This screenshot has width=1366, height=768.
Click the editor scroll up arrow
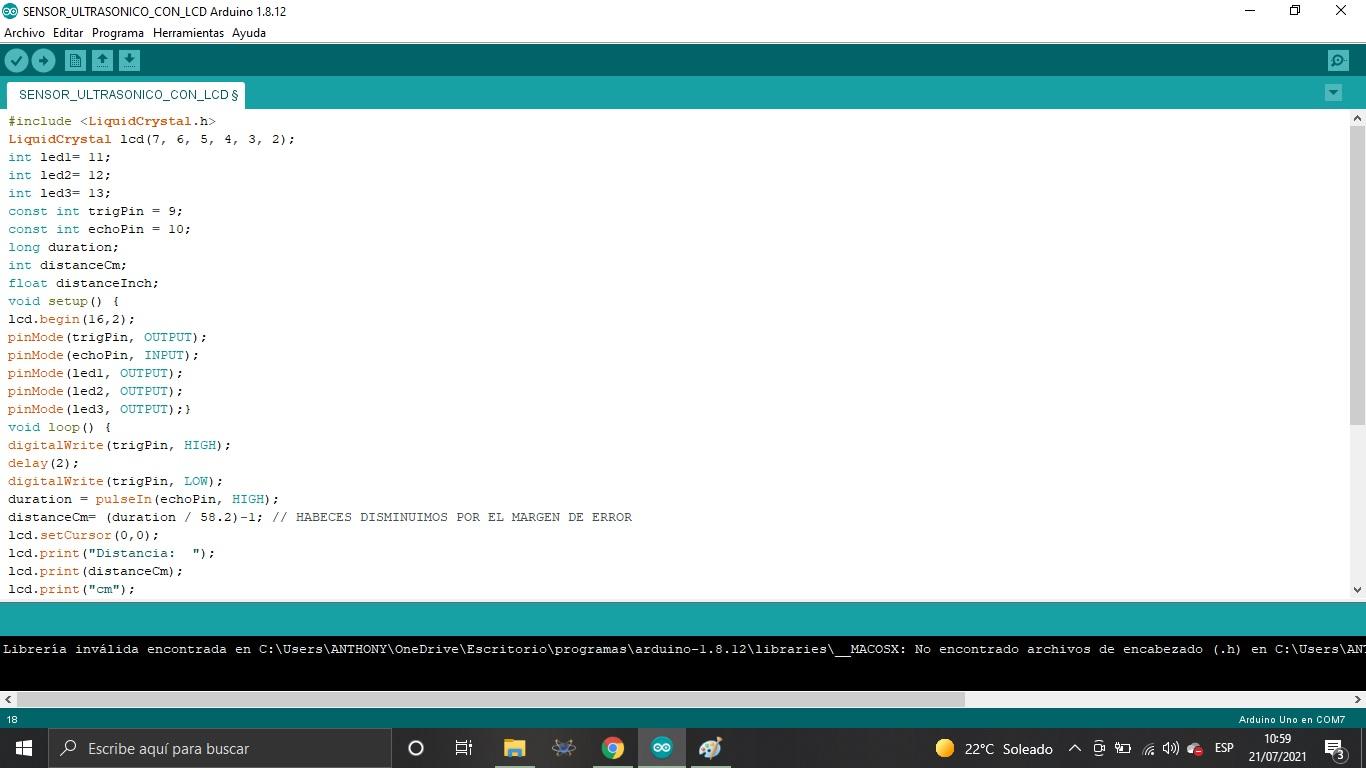(x=1357, y=118)
